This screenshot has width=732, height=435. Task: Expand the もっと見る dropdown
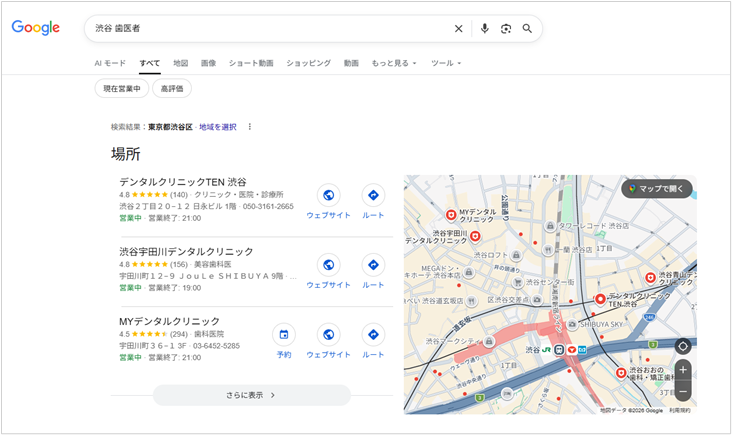tap(394, 63)
